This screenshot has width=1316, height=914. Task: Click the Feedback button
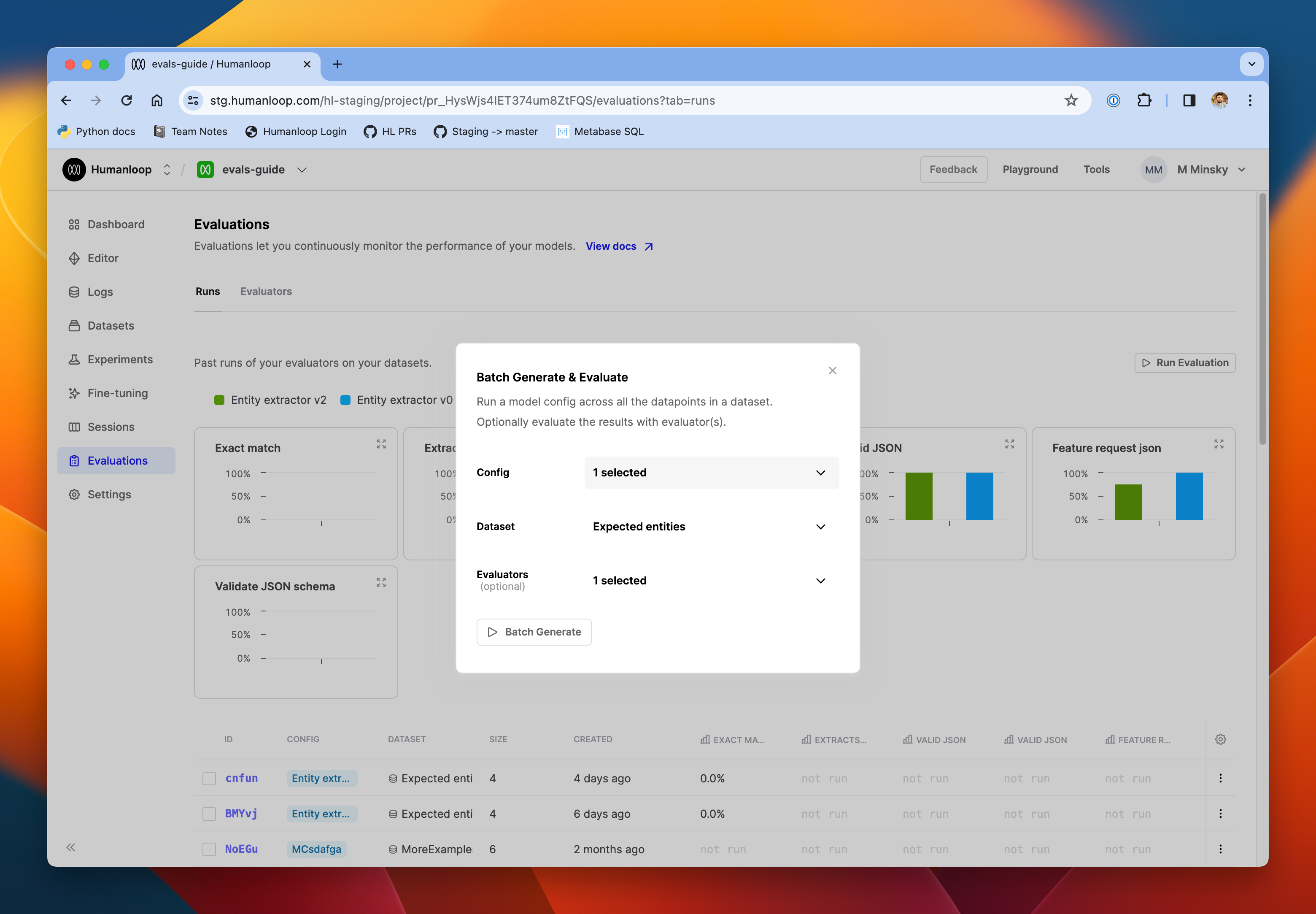(953, 170)
